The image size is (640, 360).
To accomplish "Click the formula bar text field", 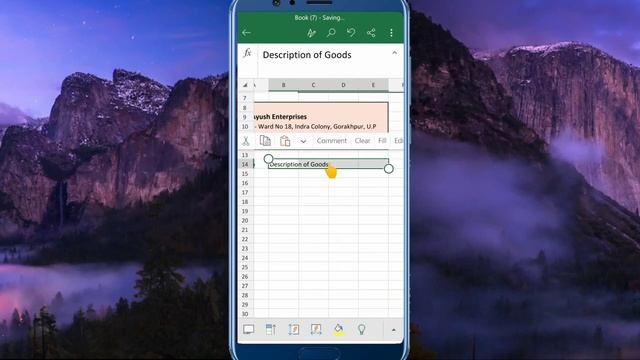I will (x=324, y=55).
